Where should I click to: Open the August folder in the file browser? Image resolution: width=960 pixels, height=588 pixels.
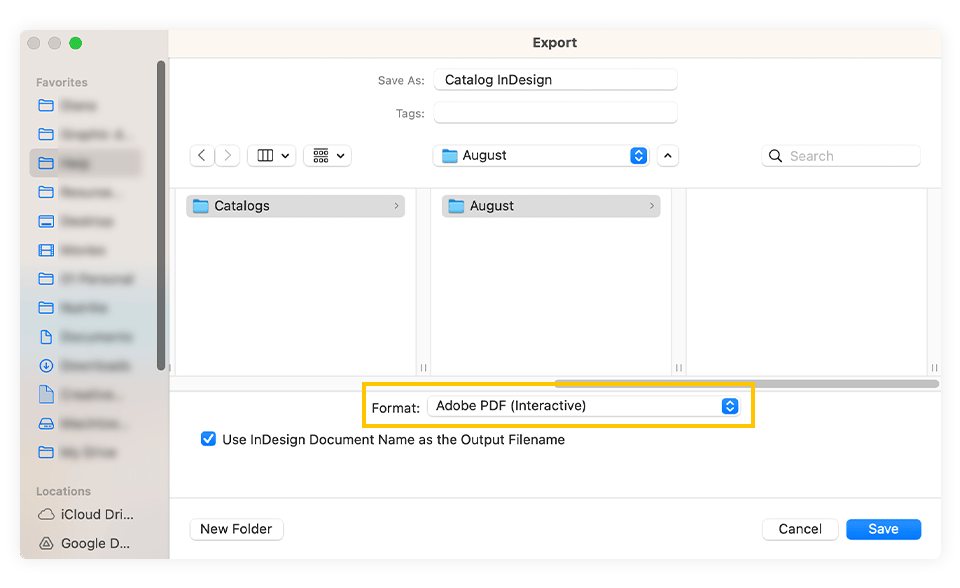coord(489,205)
